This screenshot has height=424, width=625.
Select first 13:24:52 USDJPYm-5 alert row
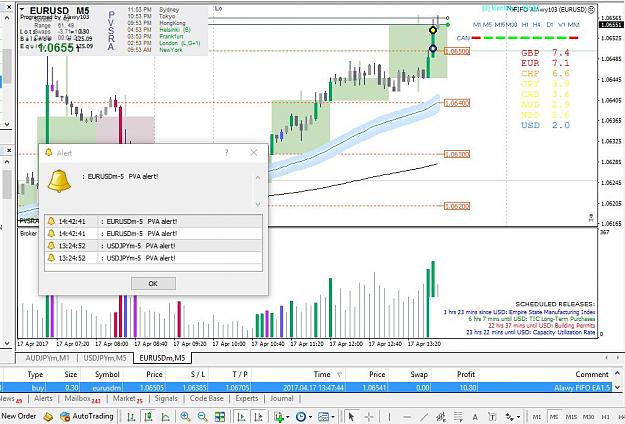153,245
